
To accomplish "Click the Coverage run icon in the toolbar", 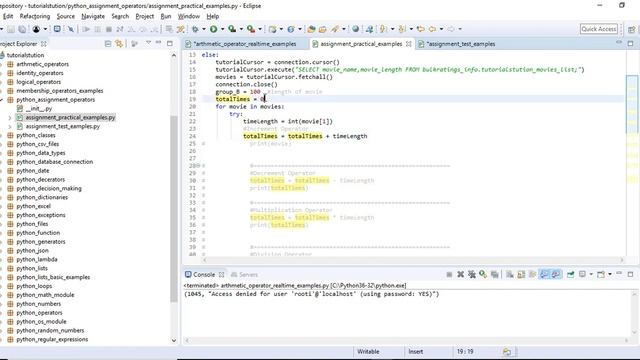I will (x=231, y=29).
